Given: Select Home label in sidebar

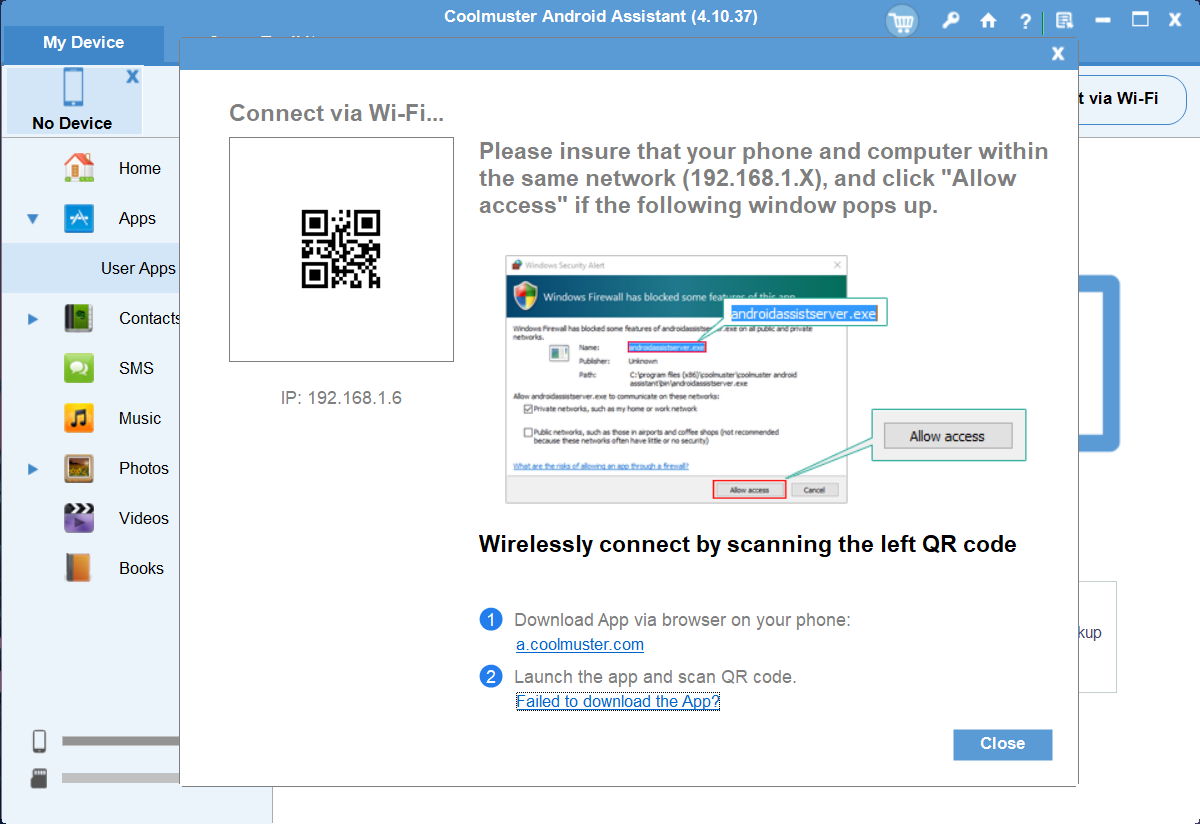Looking at the screenshot, I should click(140, 168).
